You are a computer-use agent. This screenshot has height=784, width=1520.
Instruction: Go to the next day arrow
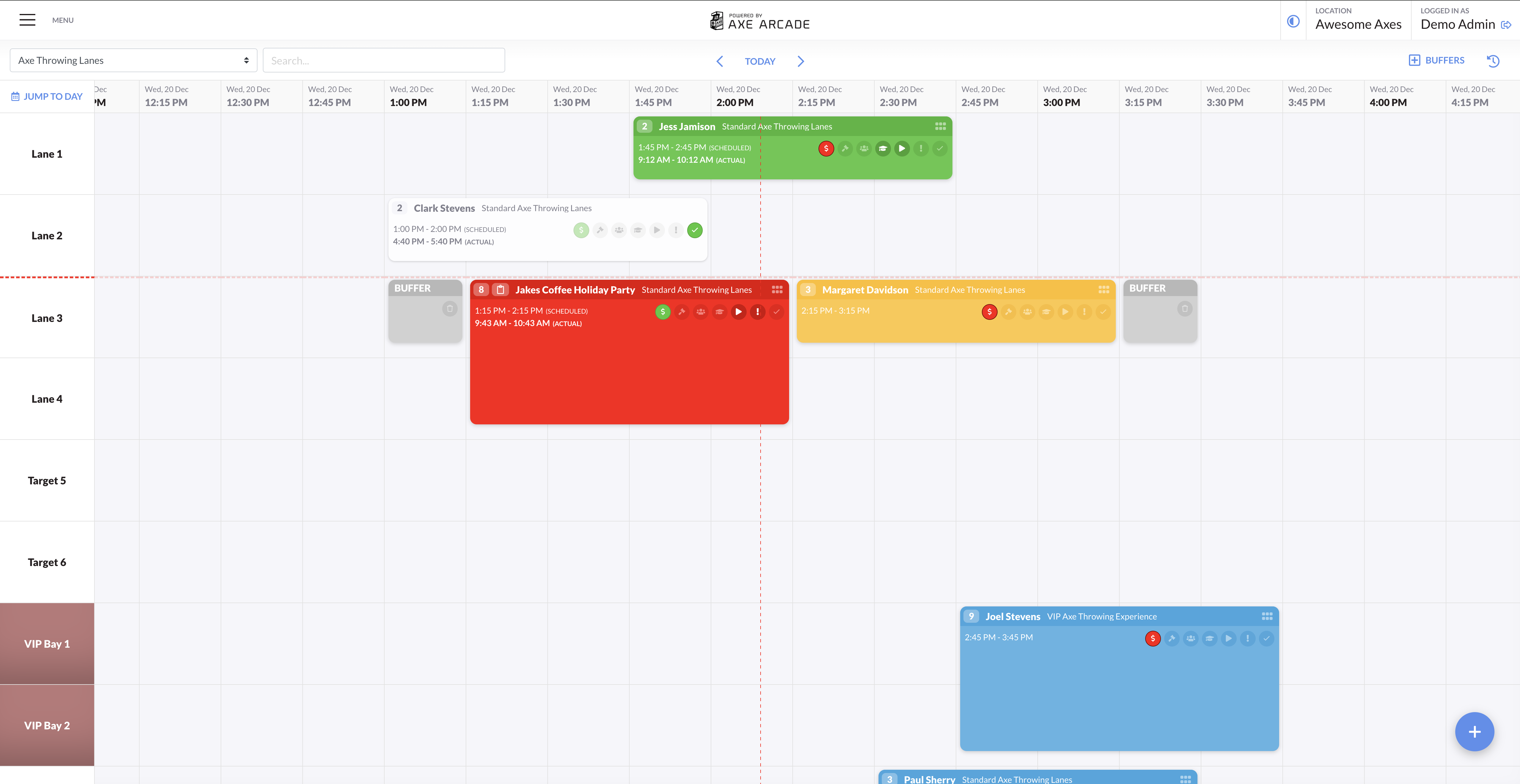pos(800,61)
